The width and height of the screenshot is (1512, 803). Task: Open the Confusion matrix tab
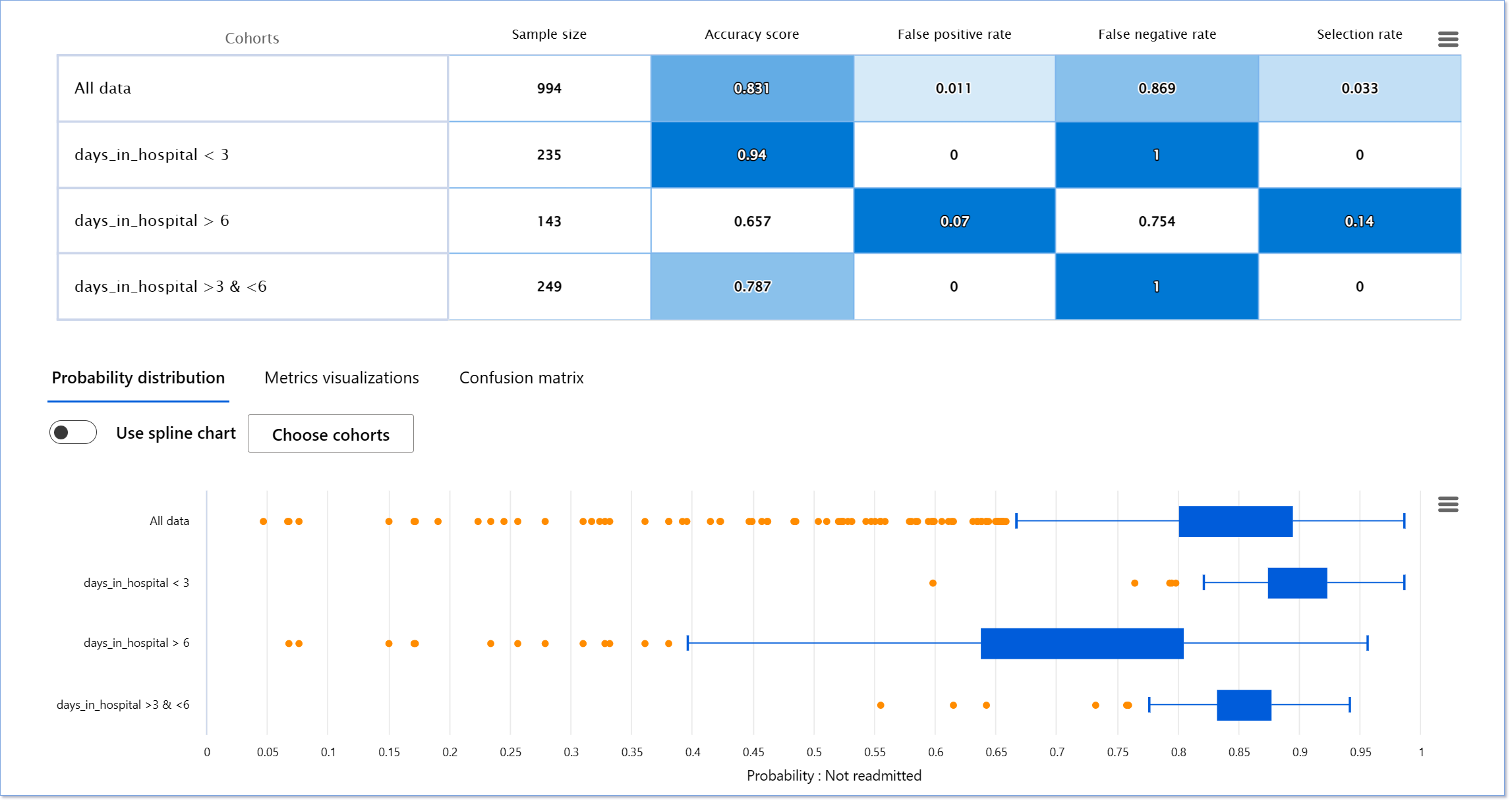(x=521, y=377)
